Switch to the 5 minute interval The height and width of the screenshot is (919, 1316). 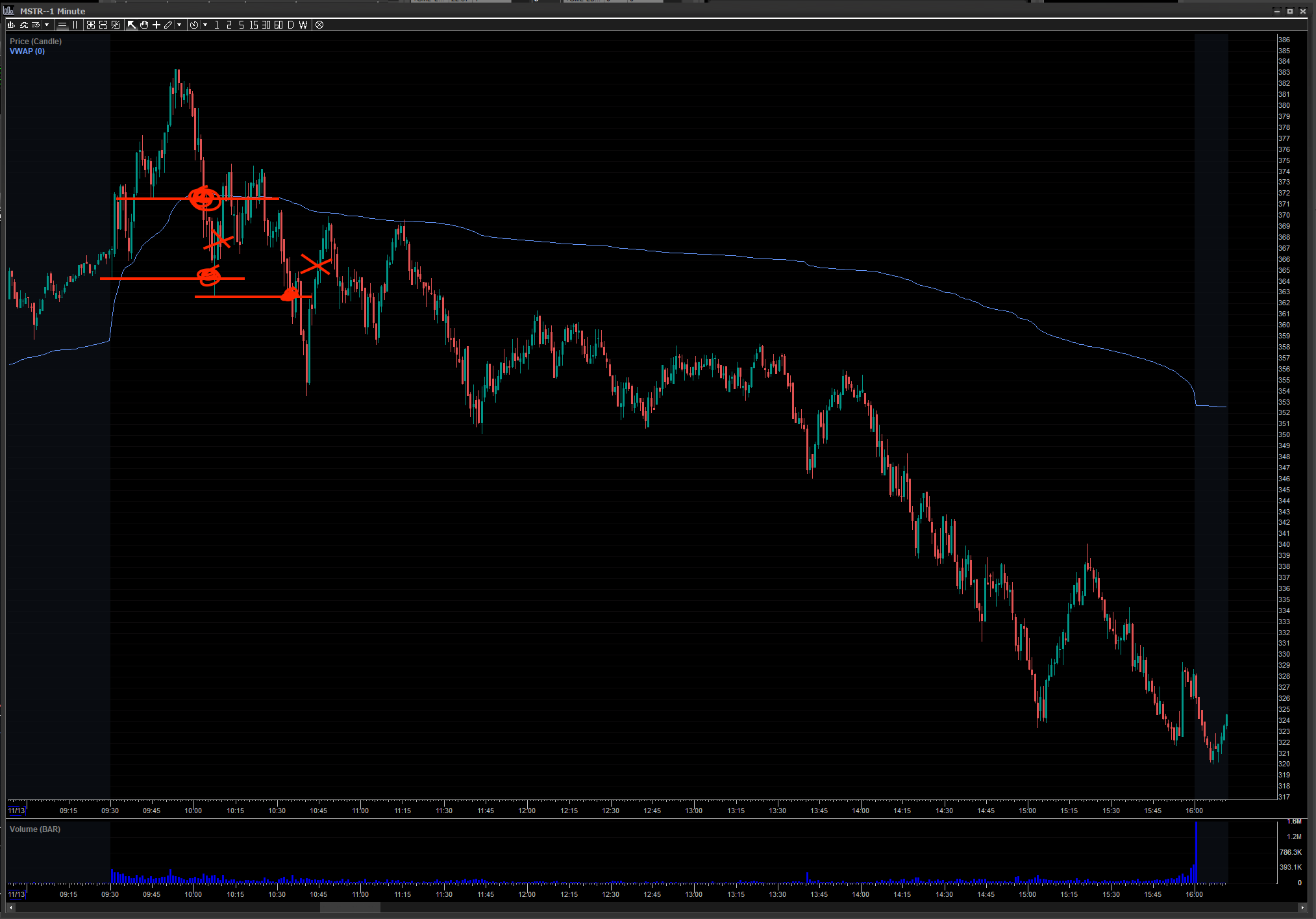coord(242,25)
